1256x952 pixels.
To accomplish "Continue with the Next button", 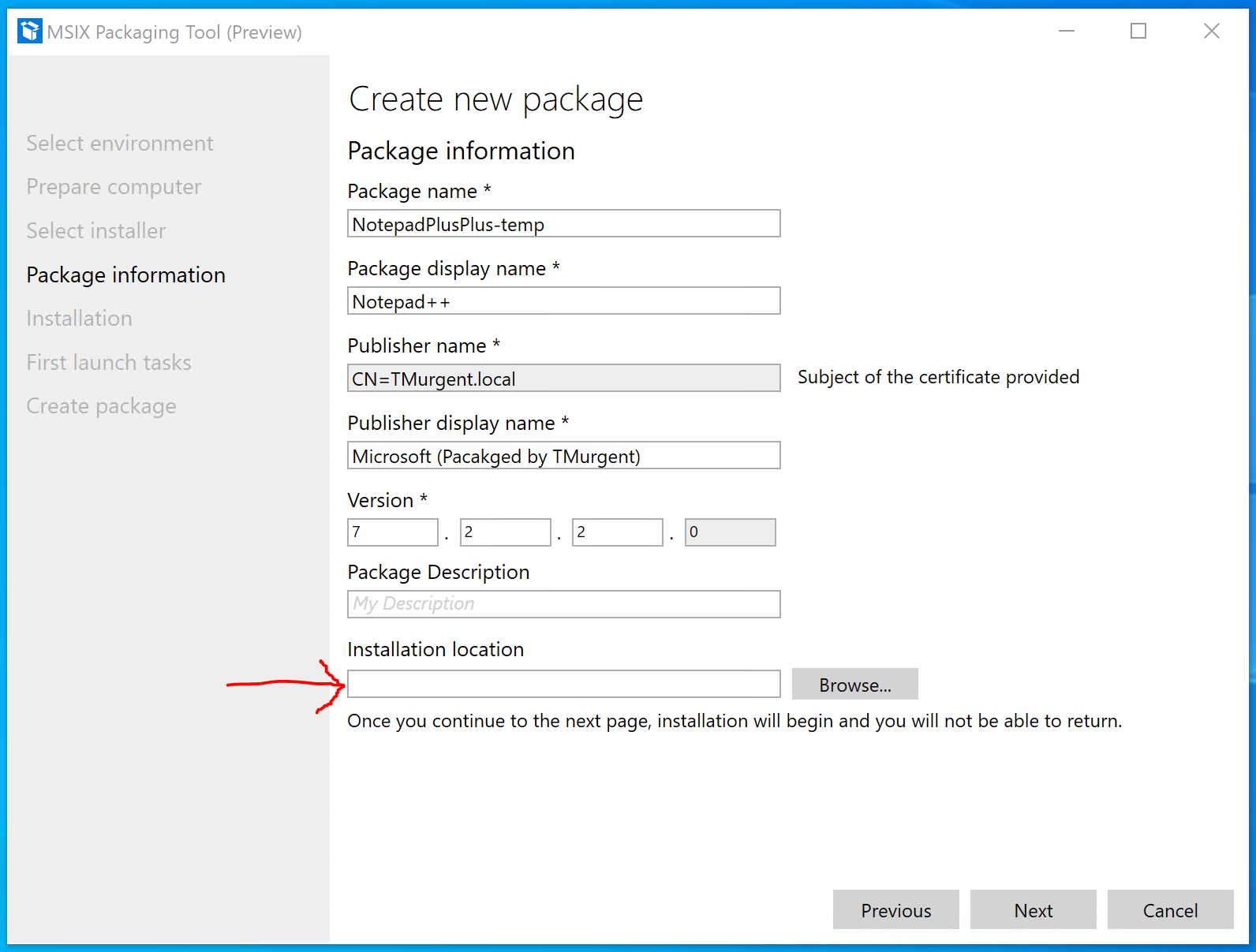I will (x=1034, y=909).
